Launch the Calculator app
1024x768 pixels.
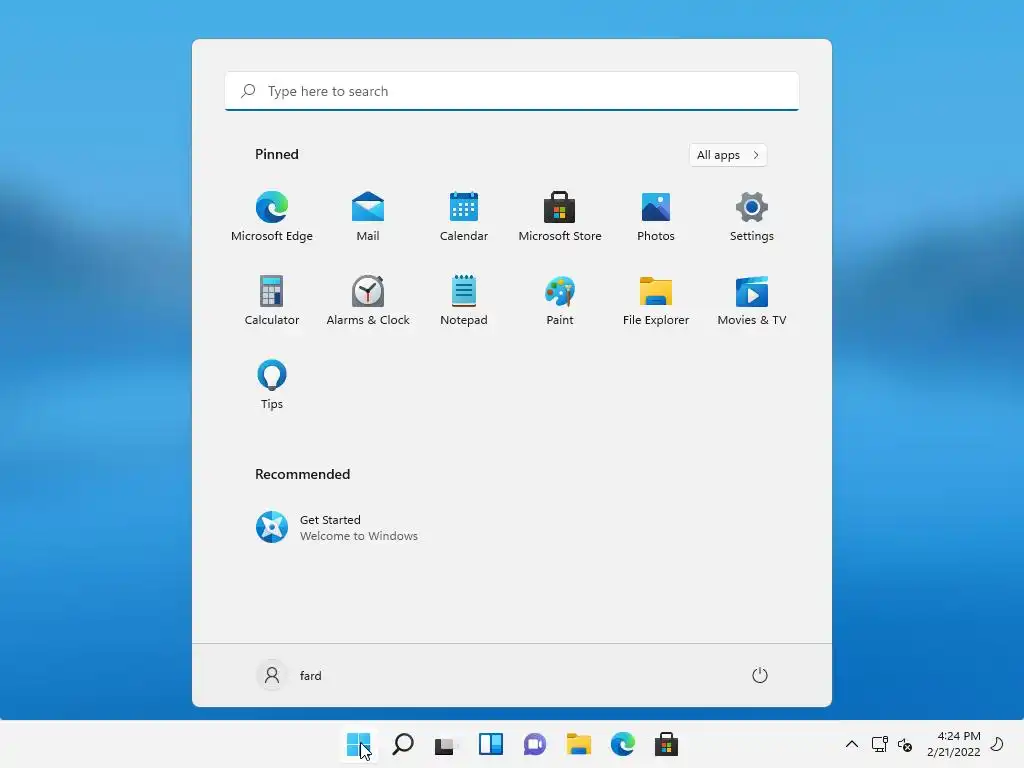[x=272, y=300]
